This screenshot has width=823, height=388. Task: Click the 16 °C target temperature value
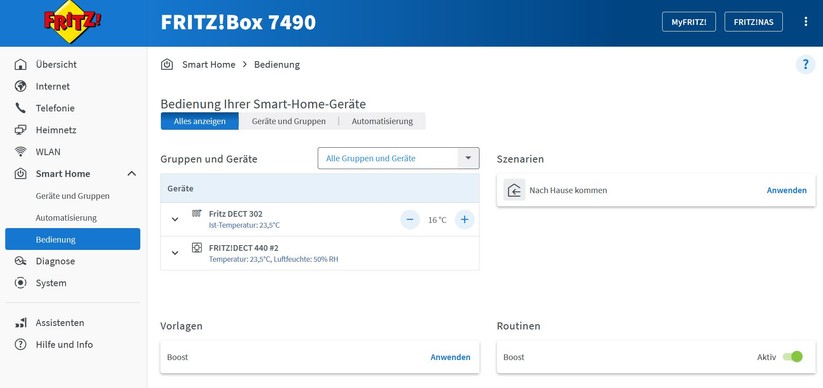coord(437,220)
